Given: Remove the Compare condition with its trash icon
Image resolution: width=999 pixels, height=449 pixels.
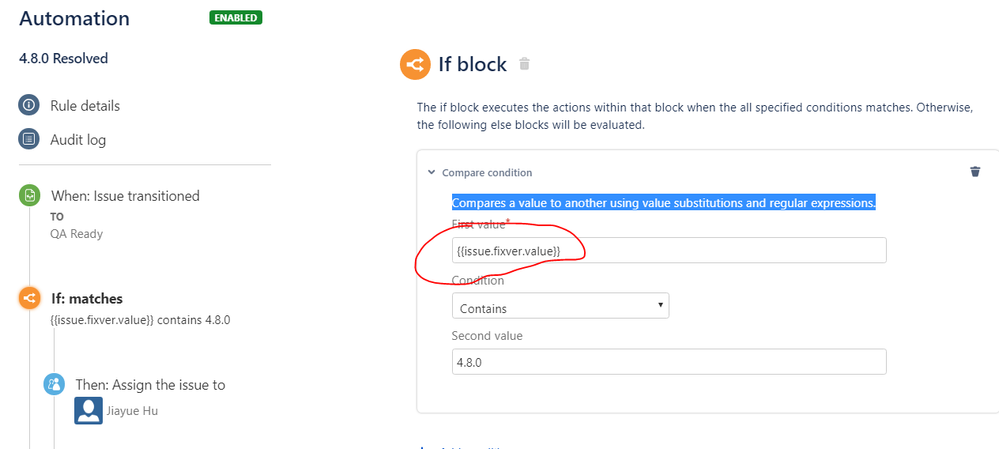Looking at the screenshot, I should (x=975, y=172).
